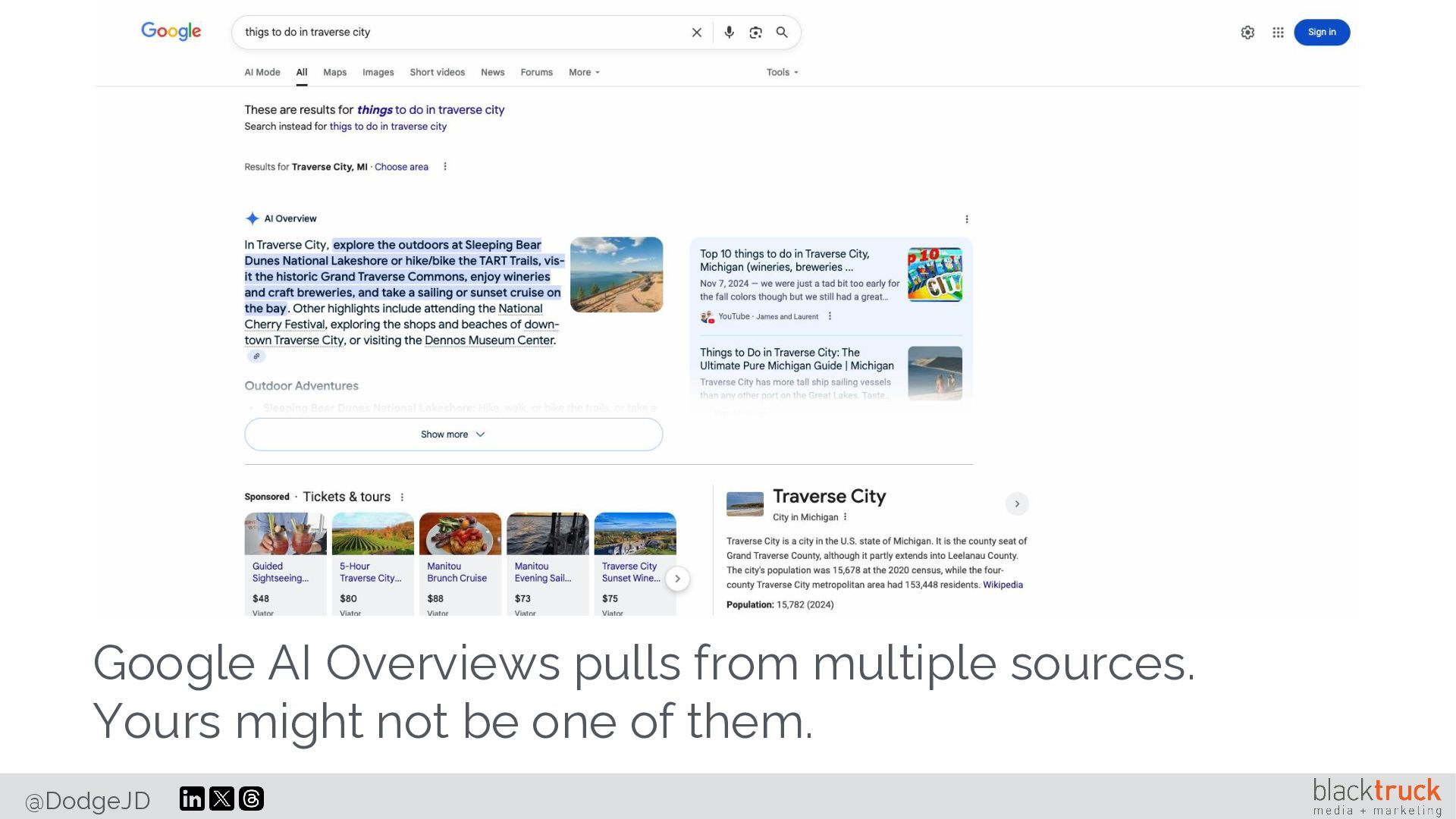The height and width of the screenshot is (819, 1456).
Task: Open the Threads social icon
Action: pyautogui.click(x=251, y=799)
